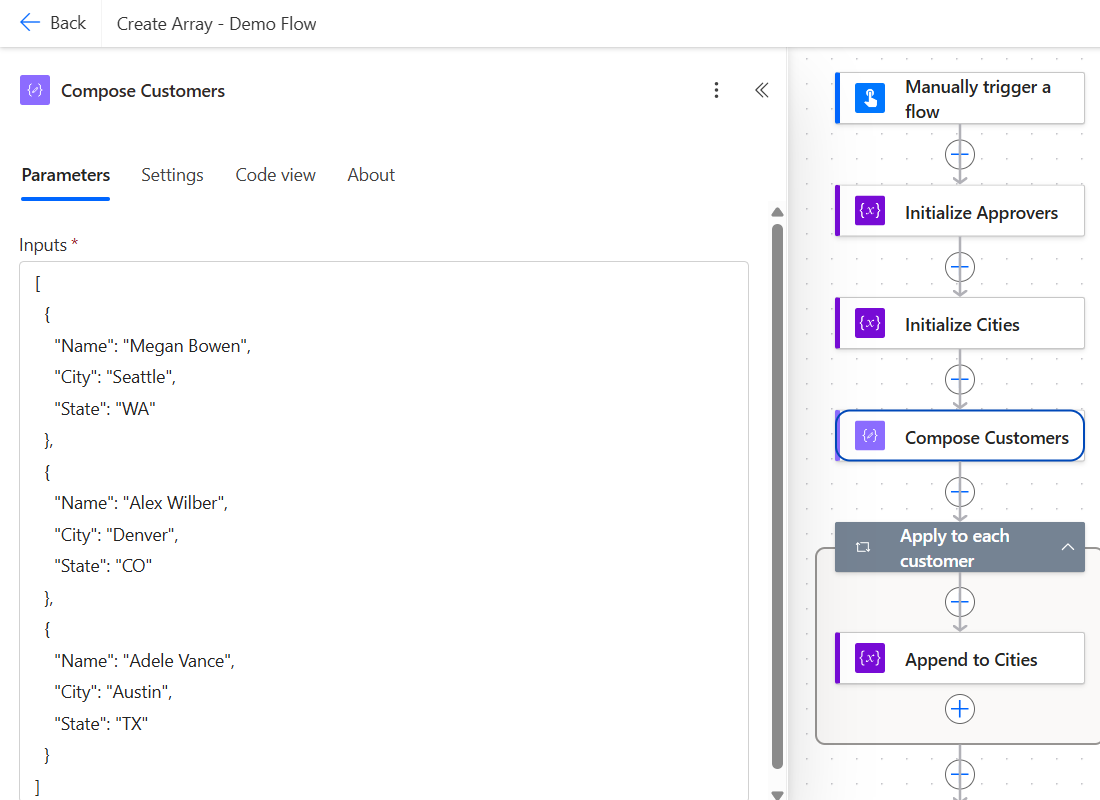Add action above Append to Cities

point(960,601)
